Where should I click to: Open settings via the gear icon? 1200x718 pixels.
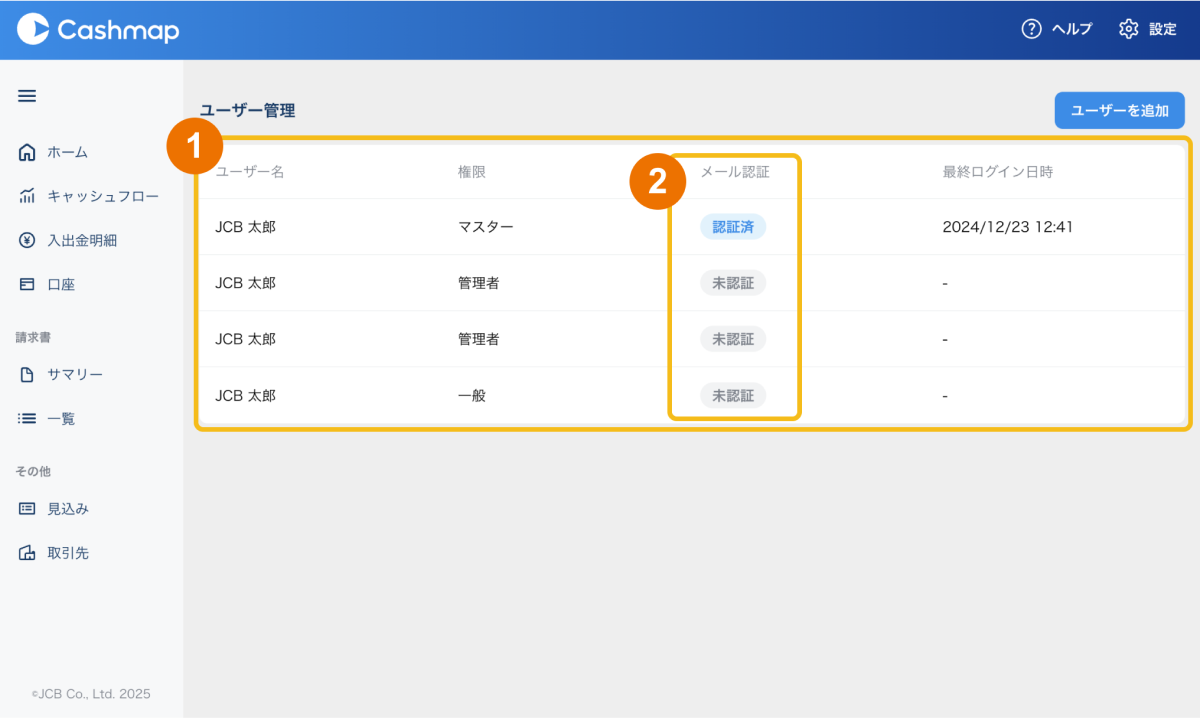[x=1129, y=29]
